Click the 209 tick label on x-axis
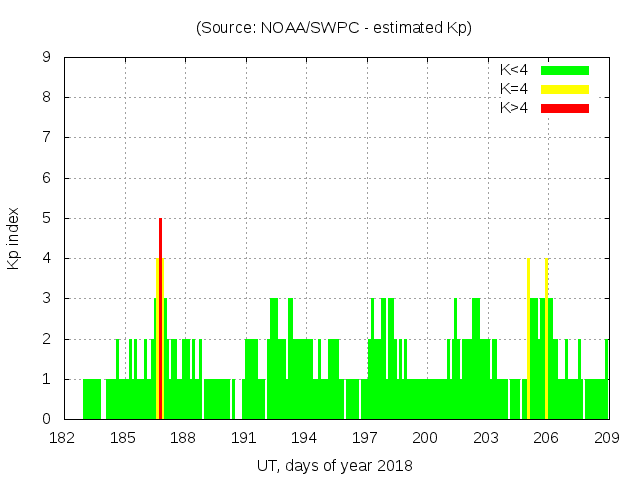 pos(608,438)
